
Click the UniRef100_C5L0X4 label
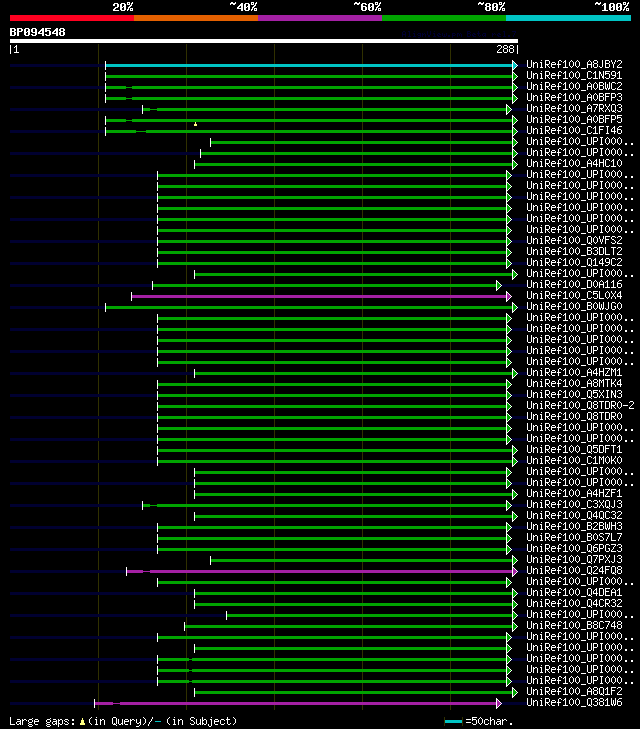click(574, 295)
